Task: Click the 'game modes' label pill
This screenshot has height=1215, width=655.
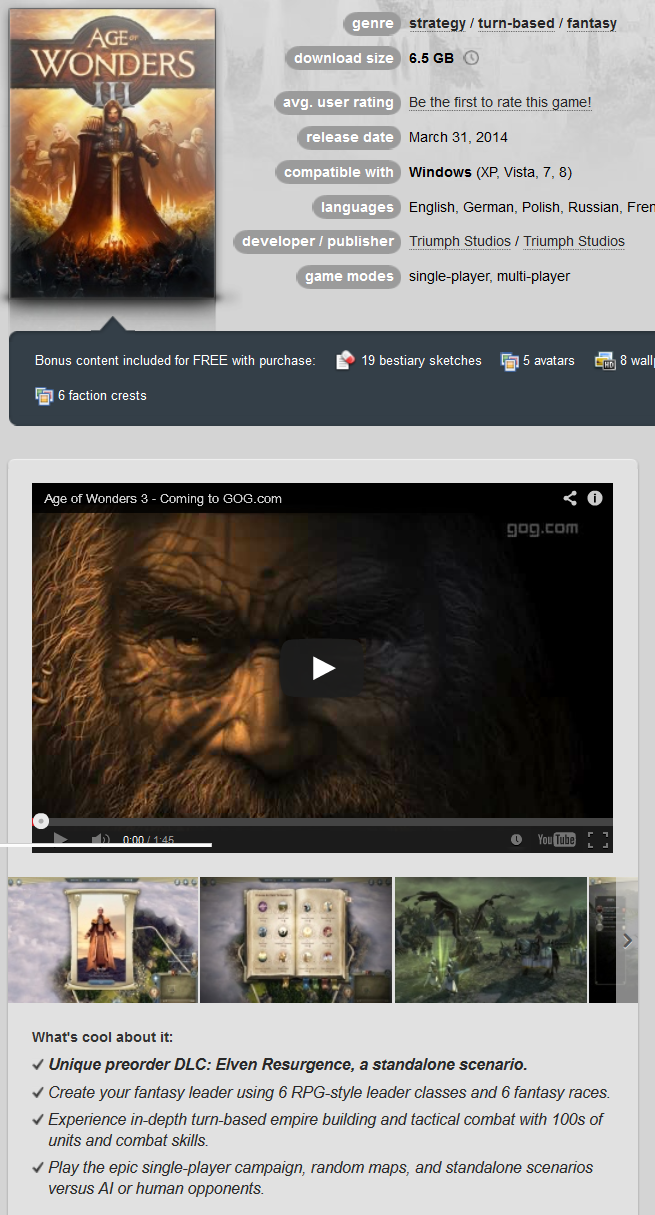Action: pyautogui.click(x=349, y=276)
